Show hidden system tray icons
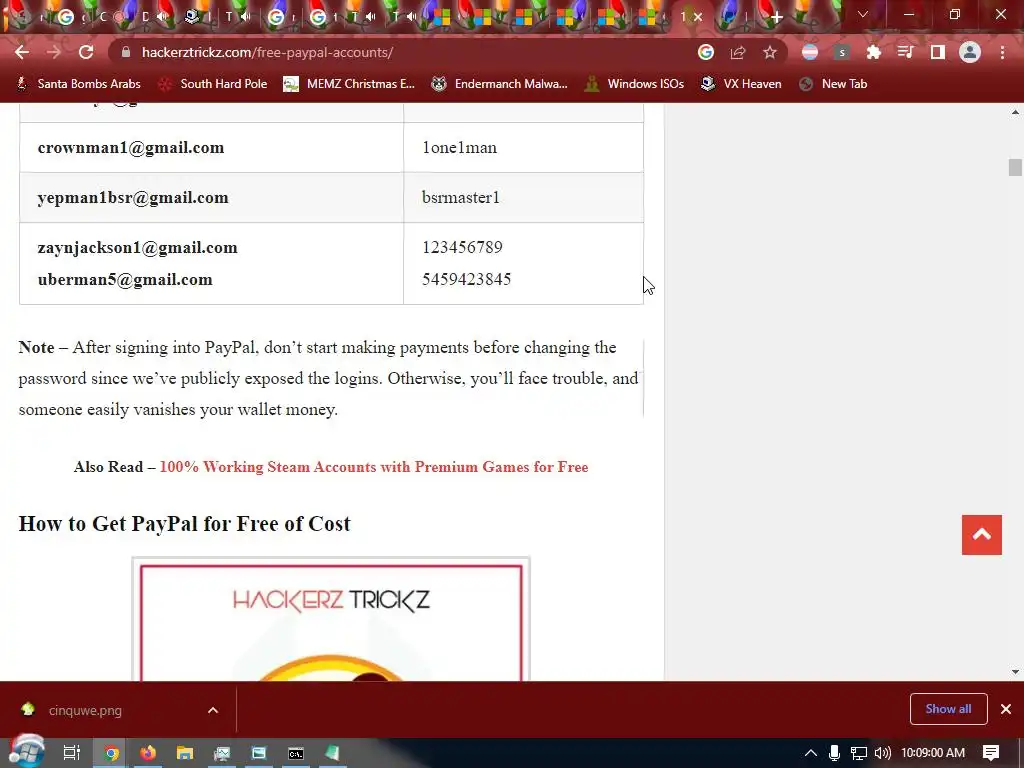1024x768 pixels. [810, 753]
